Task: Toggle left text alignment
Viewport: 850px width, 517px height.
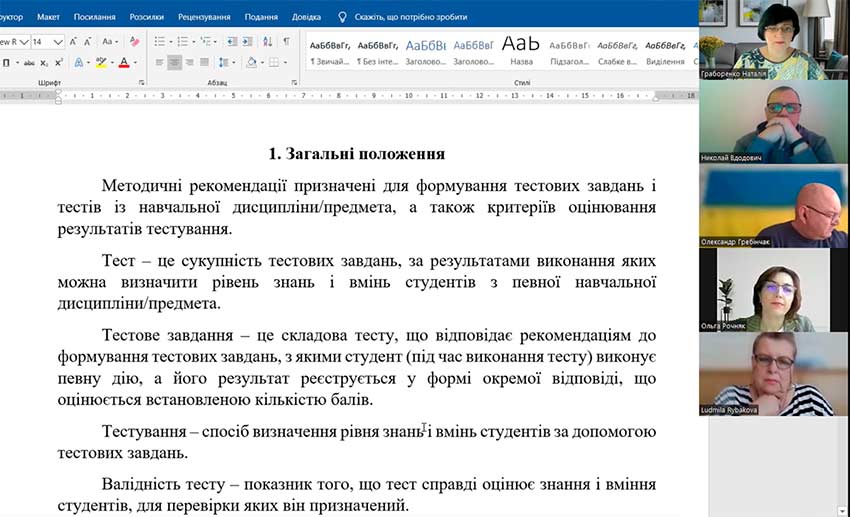Action: (159, 62)
